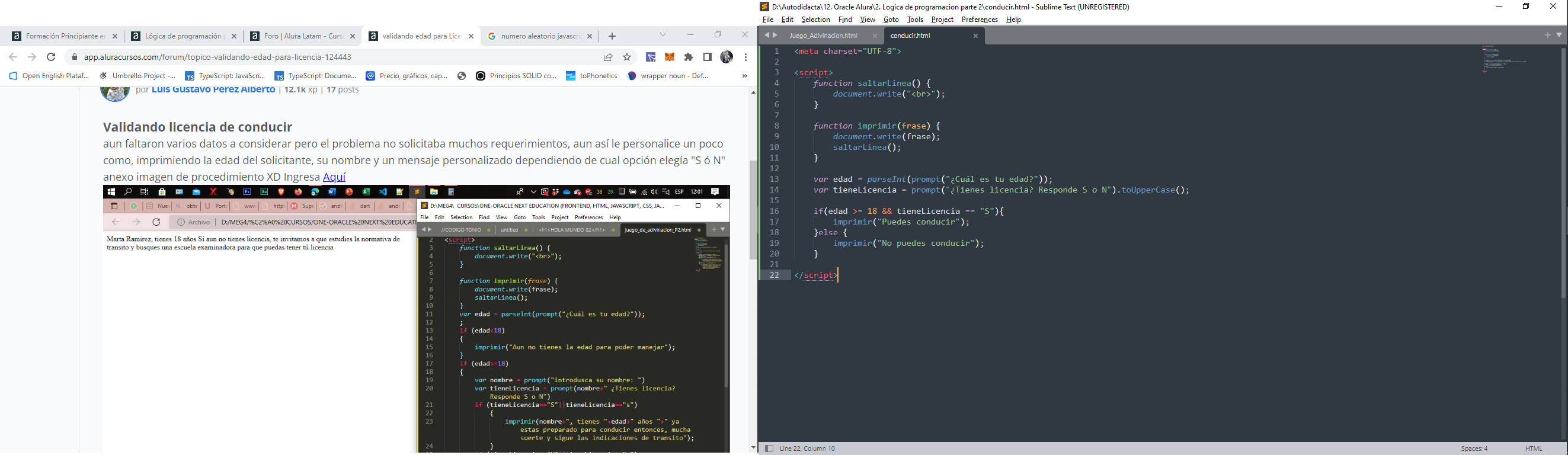Open the blue cursor extension icon in Chrome
Image resolution: width=1568 pixels, height=455 pixels.
651,57
